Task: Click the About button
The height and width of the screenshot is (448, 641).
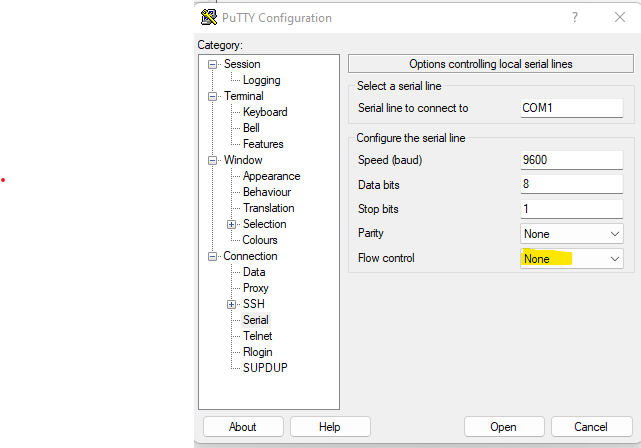Action: [243, 427]
